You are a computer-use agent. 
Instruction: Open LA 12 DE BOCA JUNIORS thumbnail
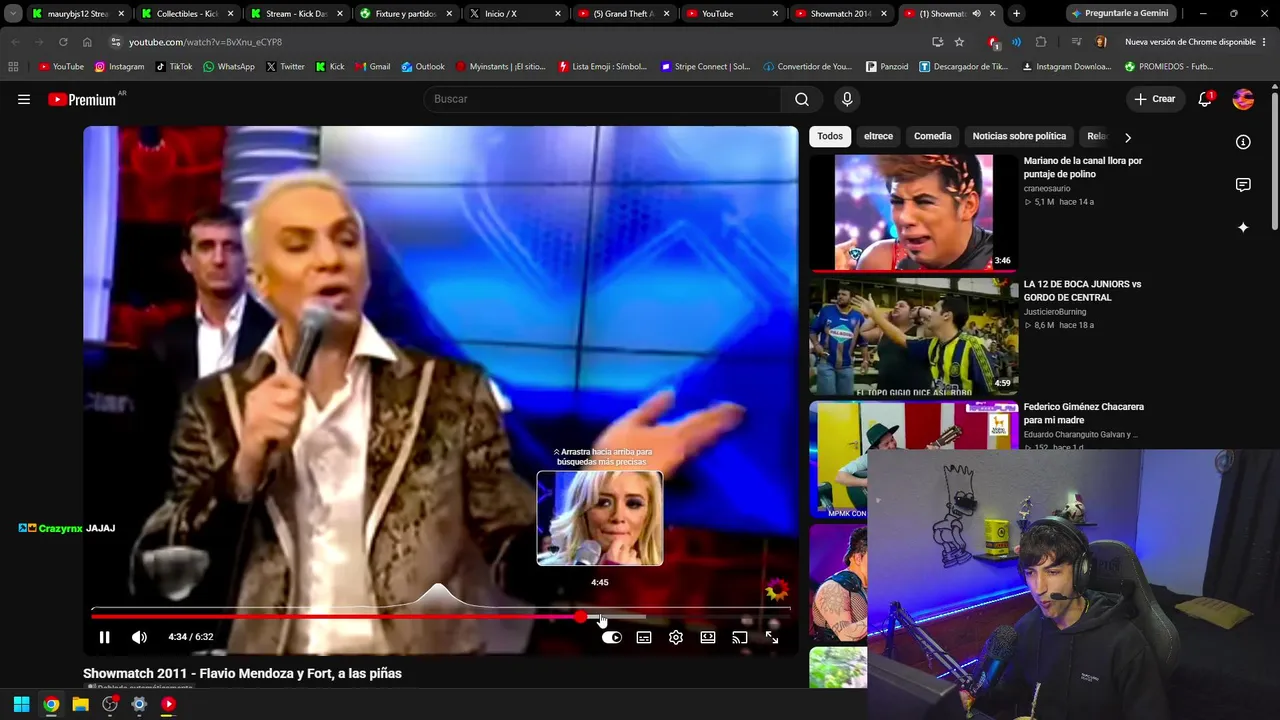pyautogui.click(x=914, y=336)
